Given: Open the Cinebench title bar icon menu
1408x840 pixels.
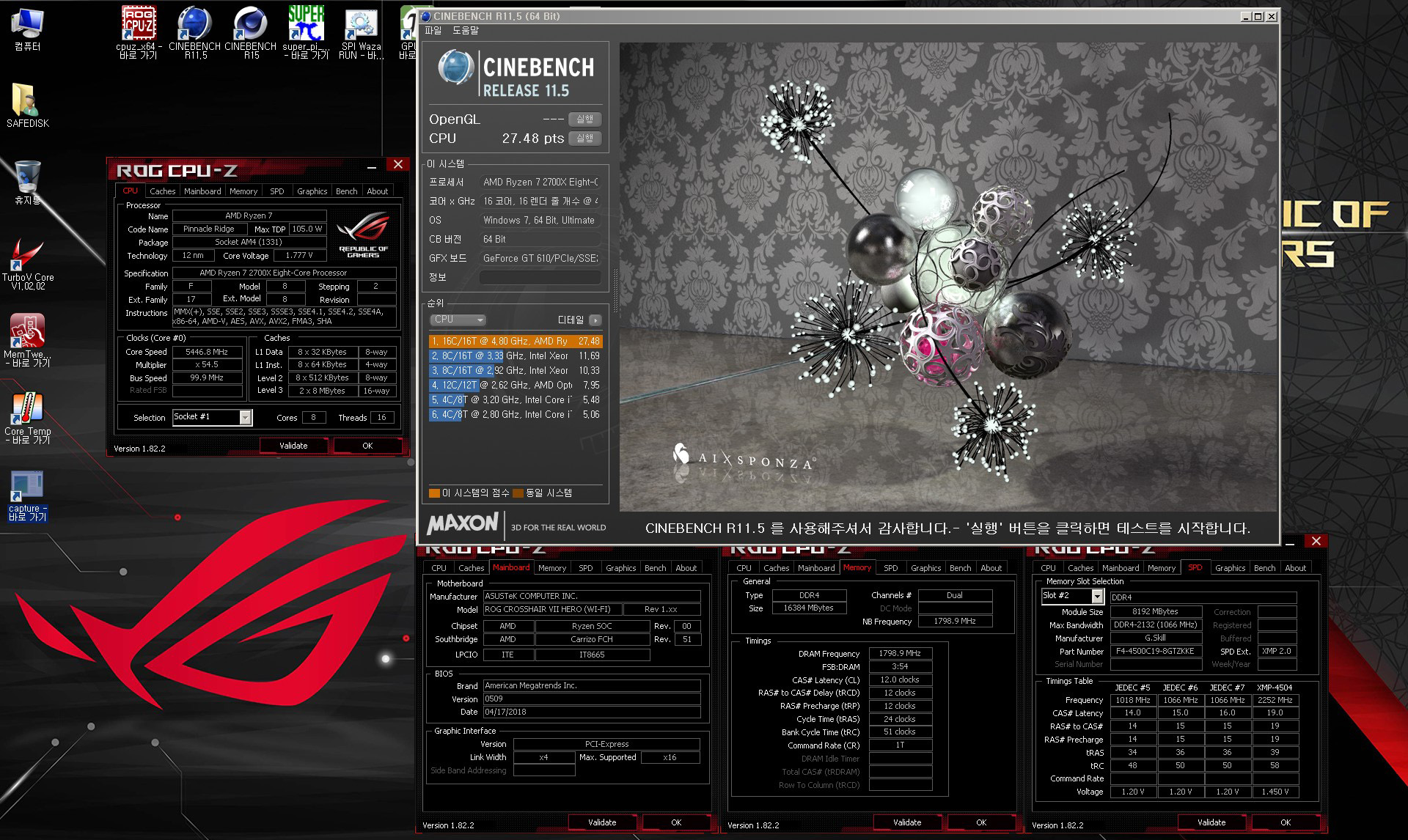Looking at the screenshot, I should 426,16.
